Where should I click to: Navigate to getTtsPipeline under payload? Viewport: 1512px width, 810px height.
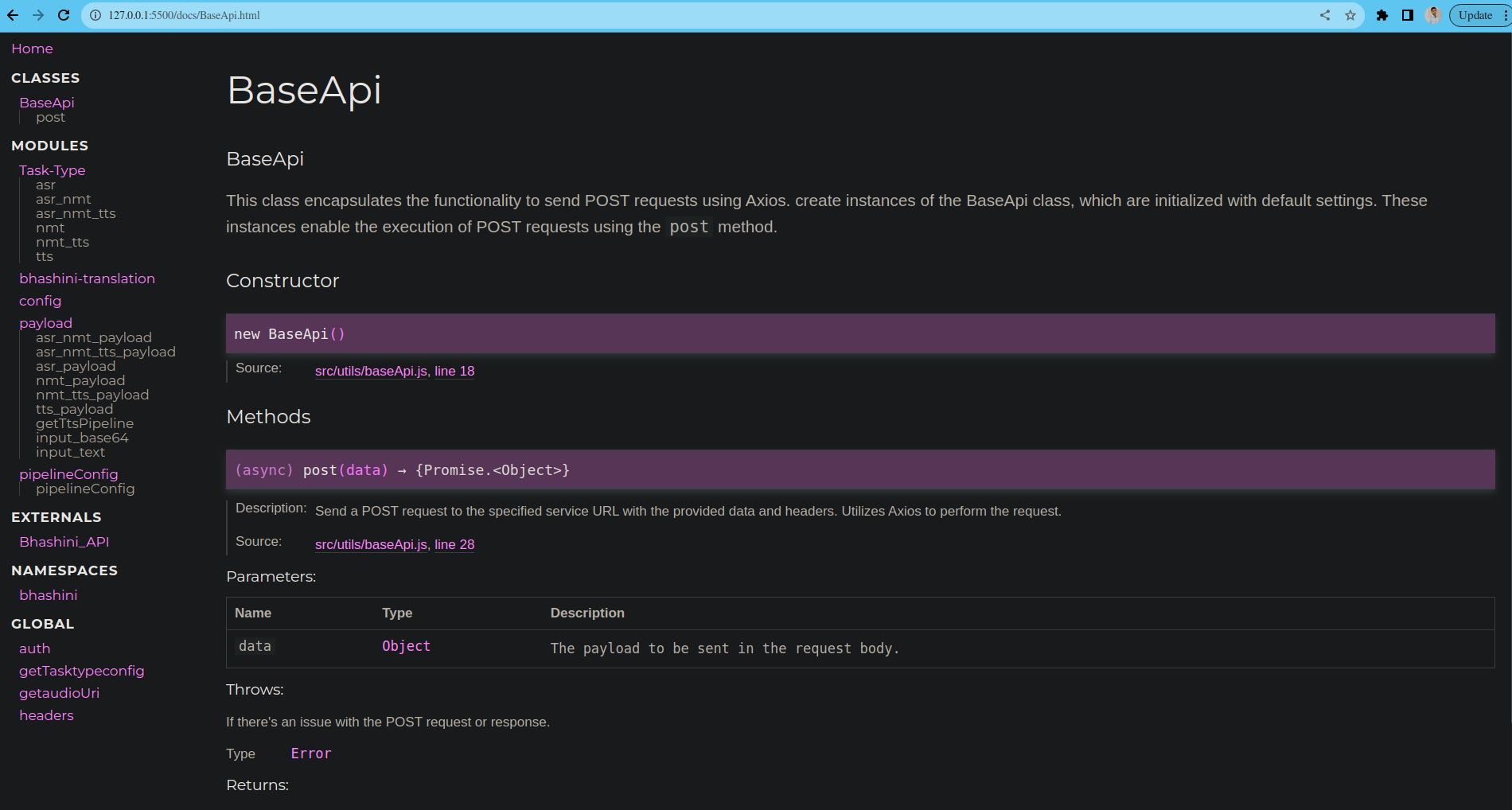pos(84,423)
